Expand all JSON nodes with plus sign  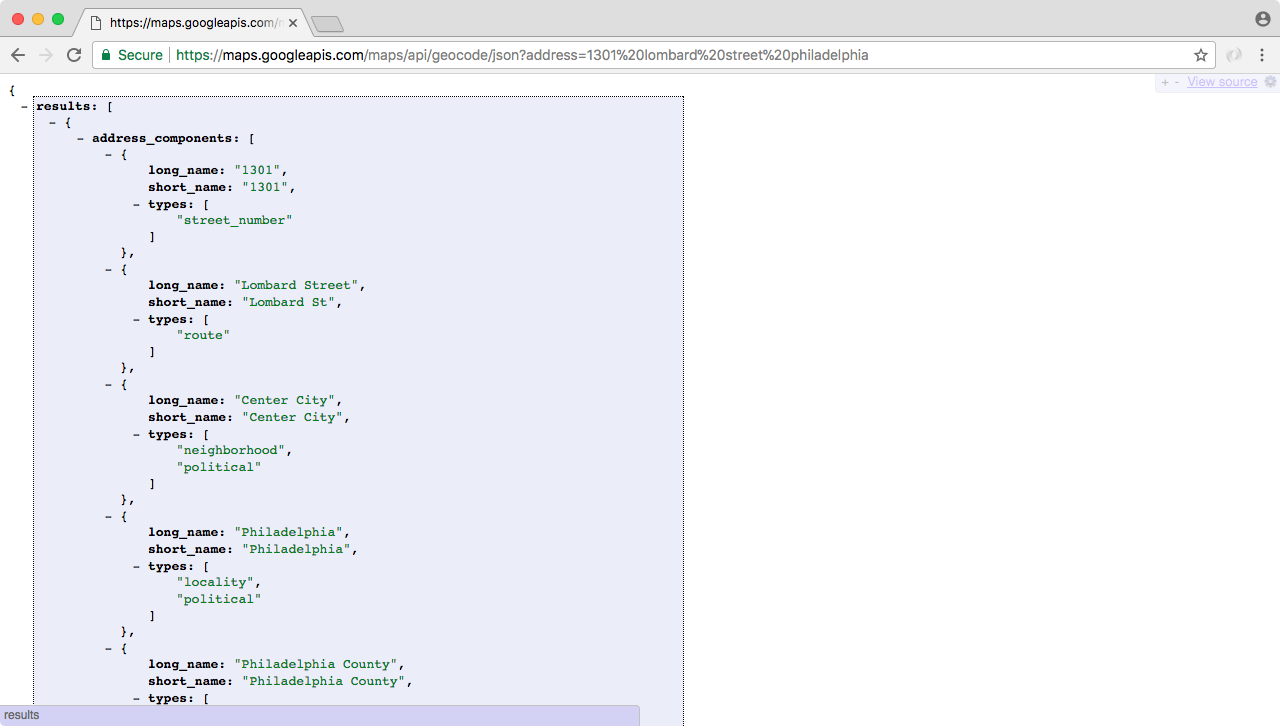(1165, 82)
